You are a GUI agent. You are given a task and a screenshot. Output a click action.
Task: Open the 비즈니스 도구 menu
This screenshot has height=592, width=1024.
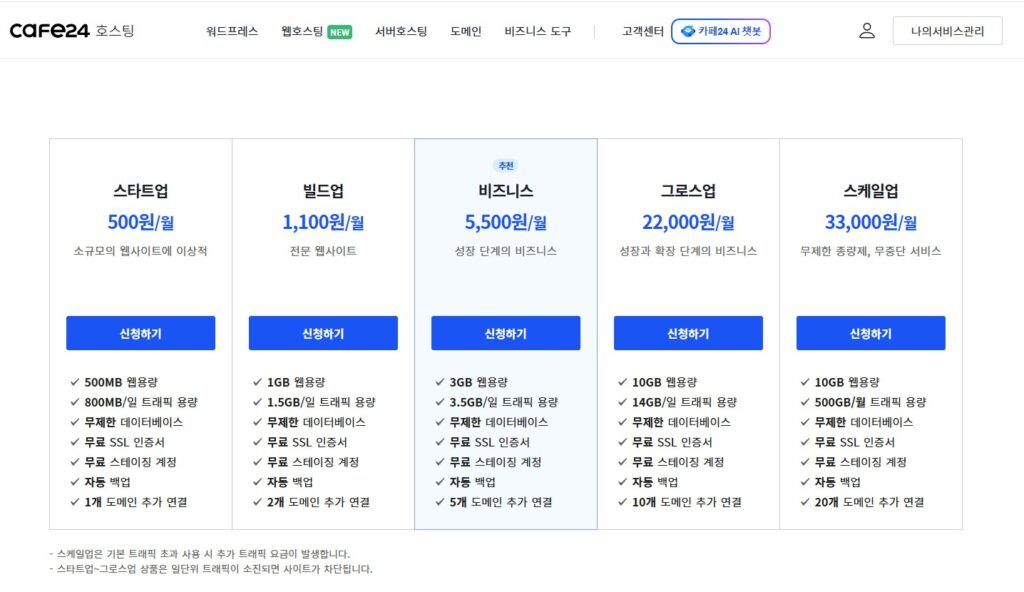click(537, 31)
